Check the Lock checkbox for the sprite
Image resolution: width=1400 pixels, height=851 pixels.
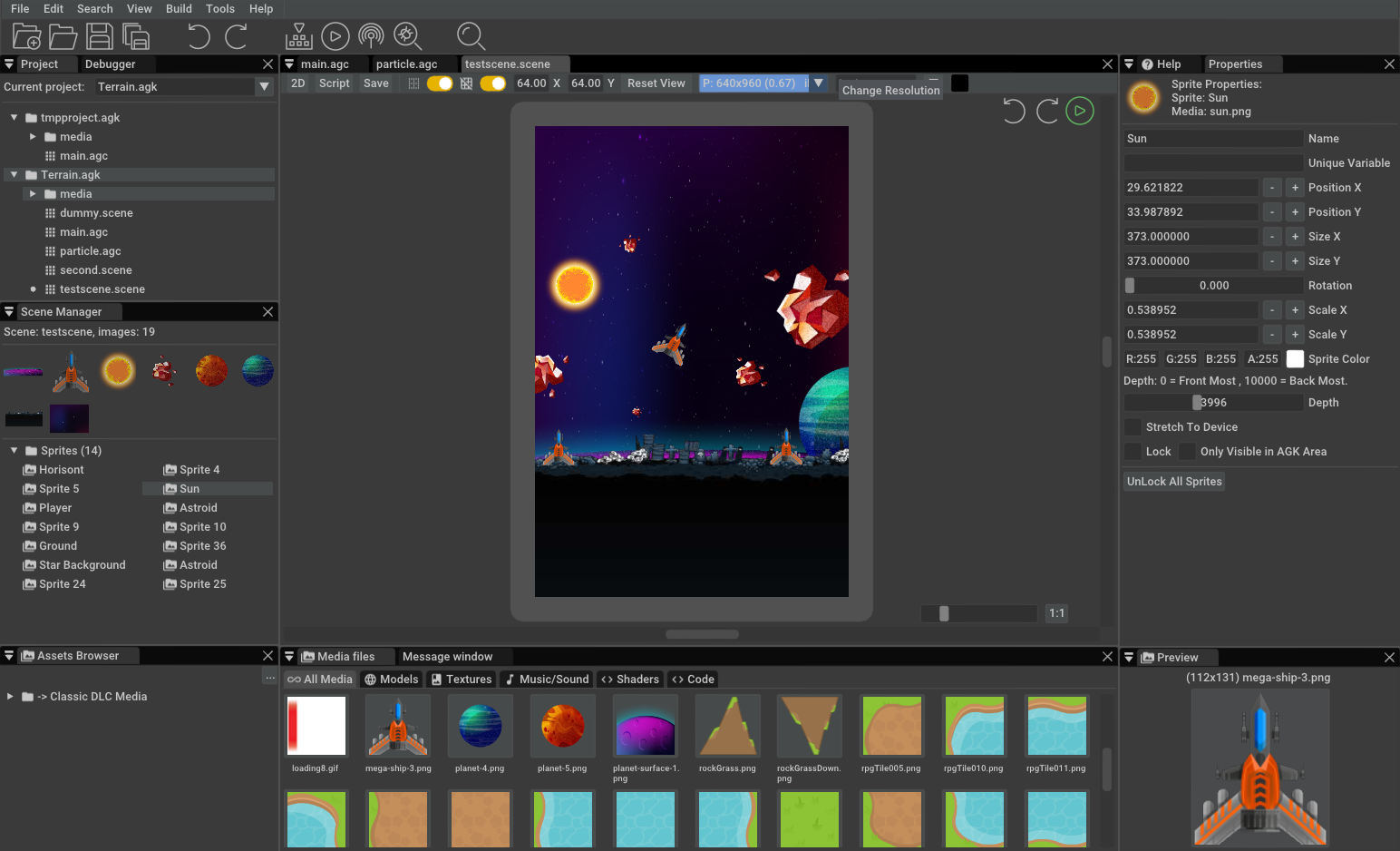click(x=1133, y=452)
